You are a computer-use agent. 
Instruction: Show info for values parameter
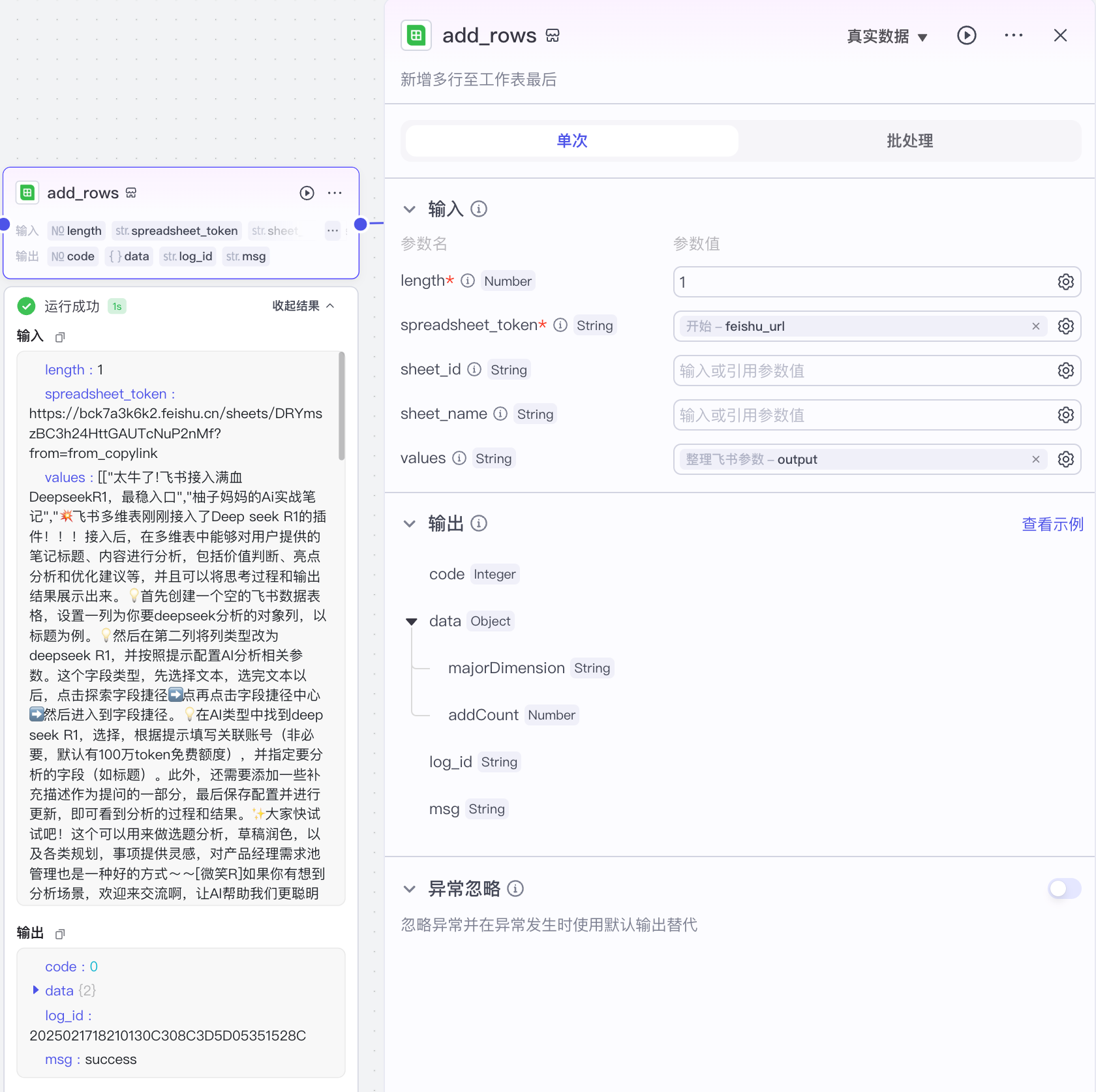459,458
